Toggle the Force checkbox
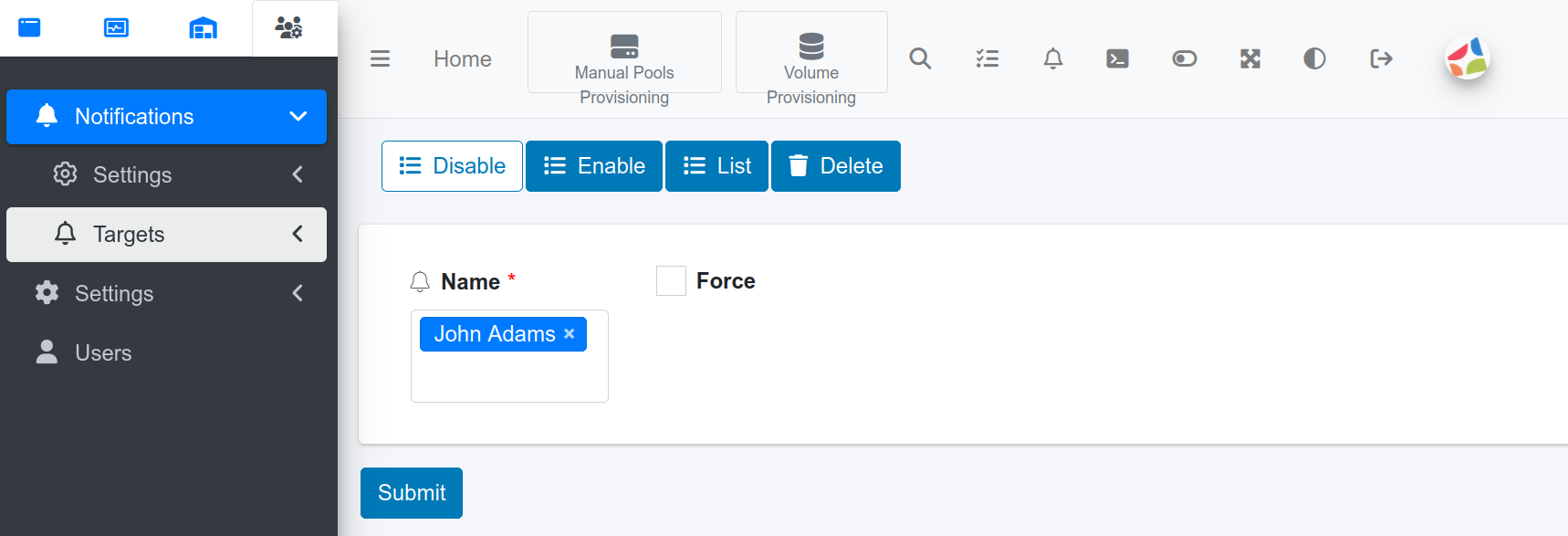Viewport: 1568px width, 536px height. click(x=671, y=281)
